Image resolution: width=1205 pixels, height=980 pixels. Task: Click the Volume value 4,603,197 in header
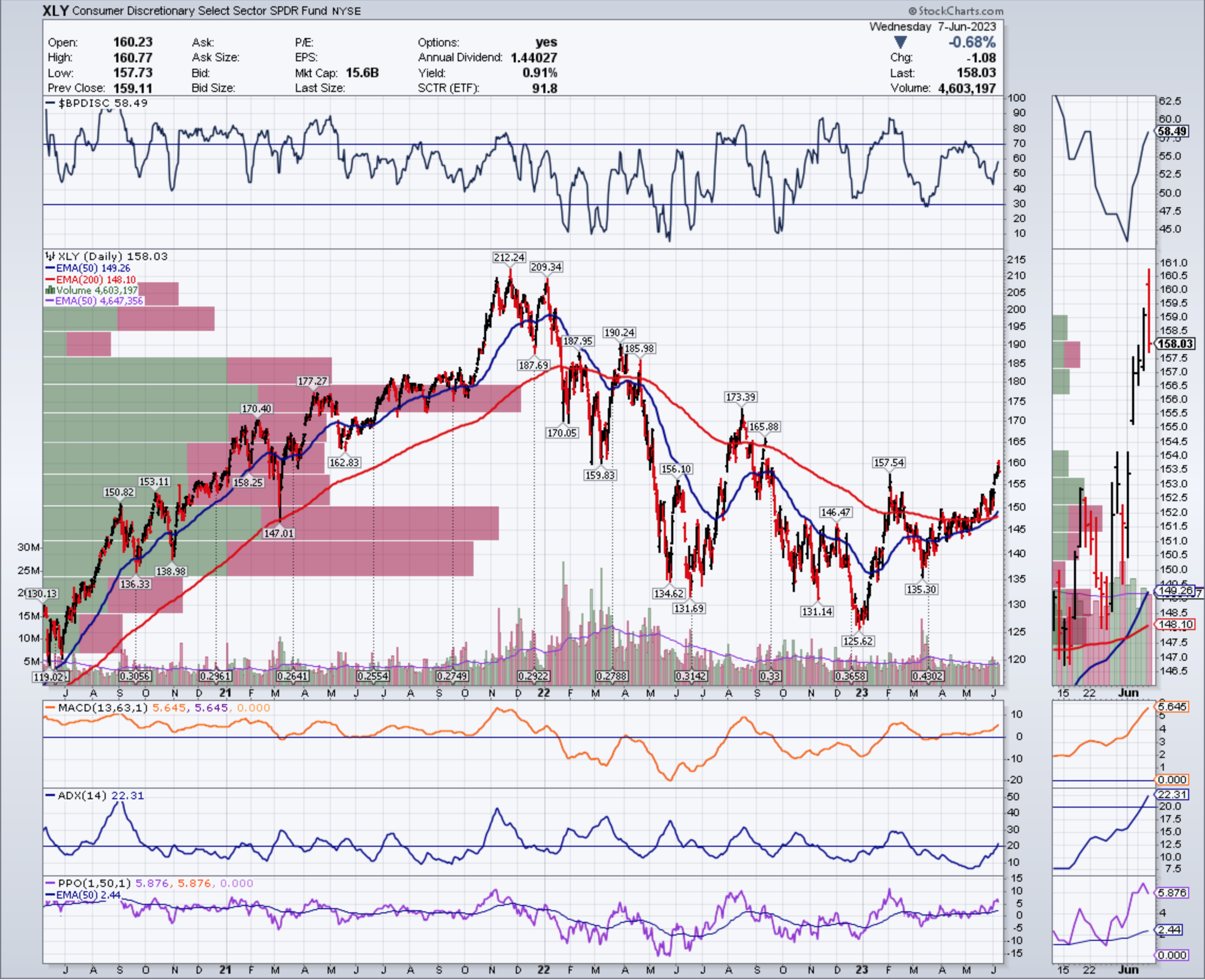click(x=967, y=88)
